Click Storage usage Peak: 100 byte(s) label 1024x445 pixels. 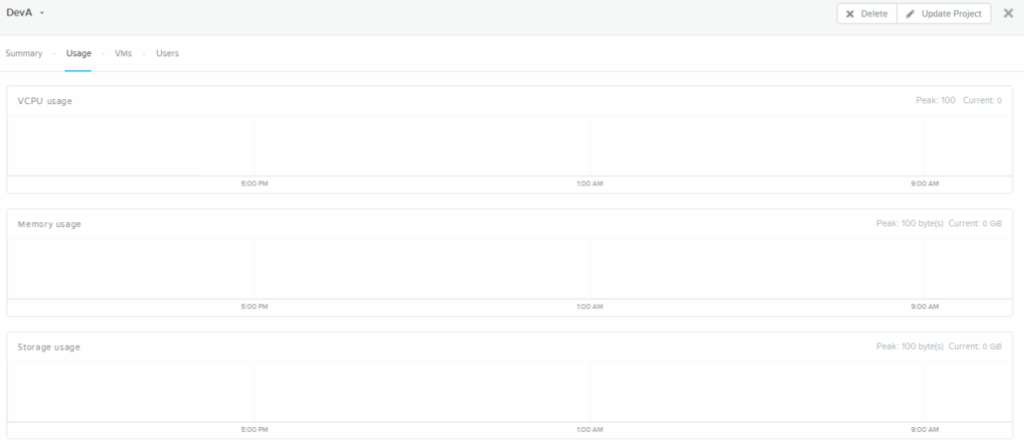(x=909, y=347)
